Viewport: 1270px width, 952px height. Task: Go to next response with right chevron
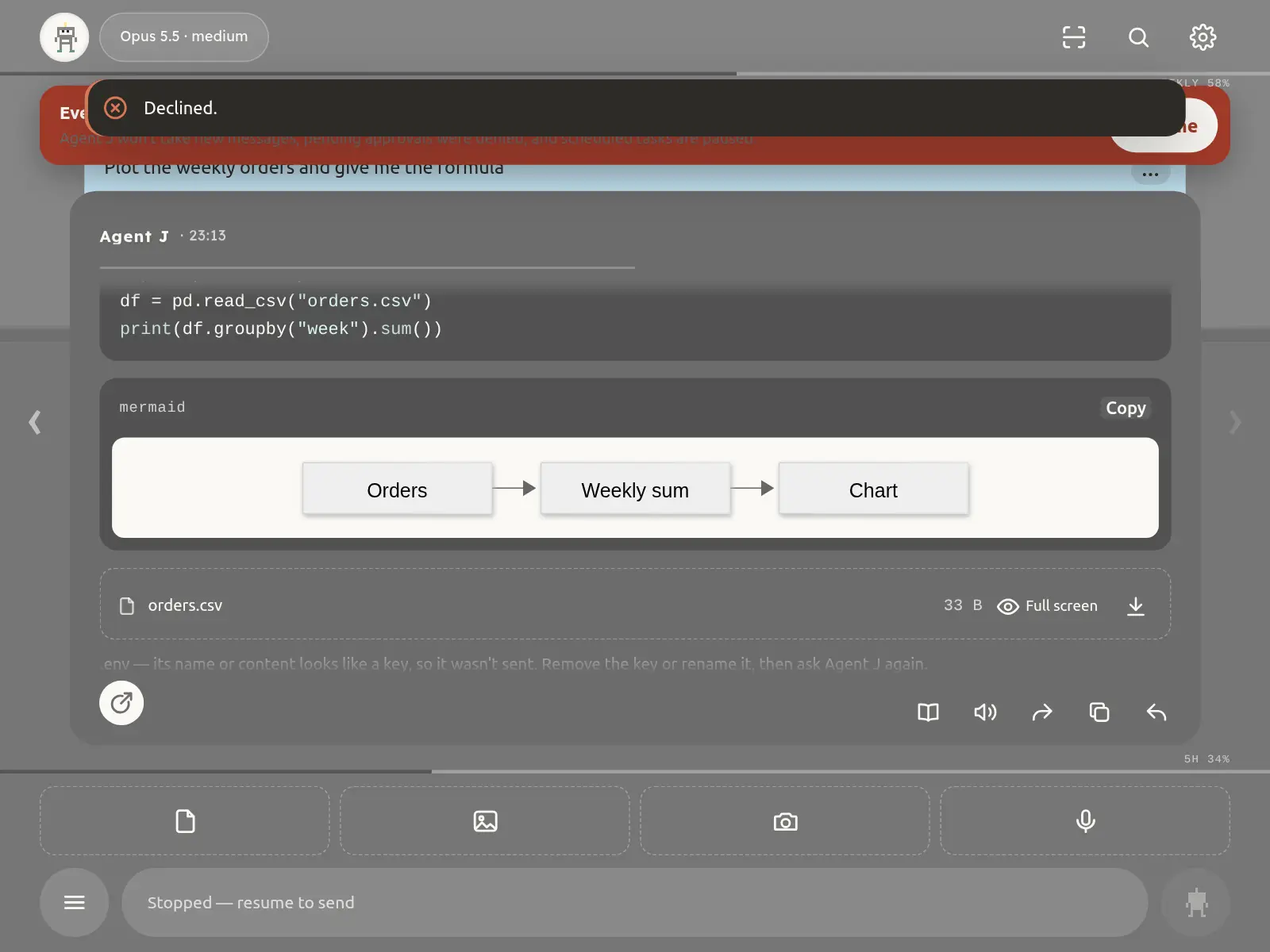click(x=1235, y=421)
